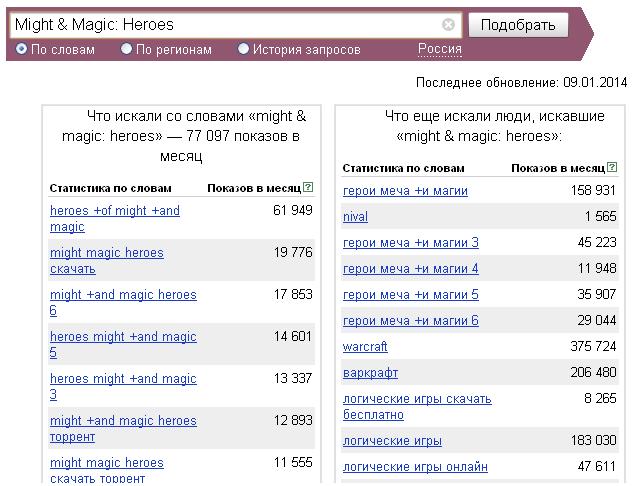This screenshot has width=640, height=486.
Task: Open the 'might +and magic heroes 6' link
Action: 123,303
